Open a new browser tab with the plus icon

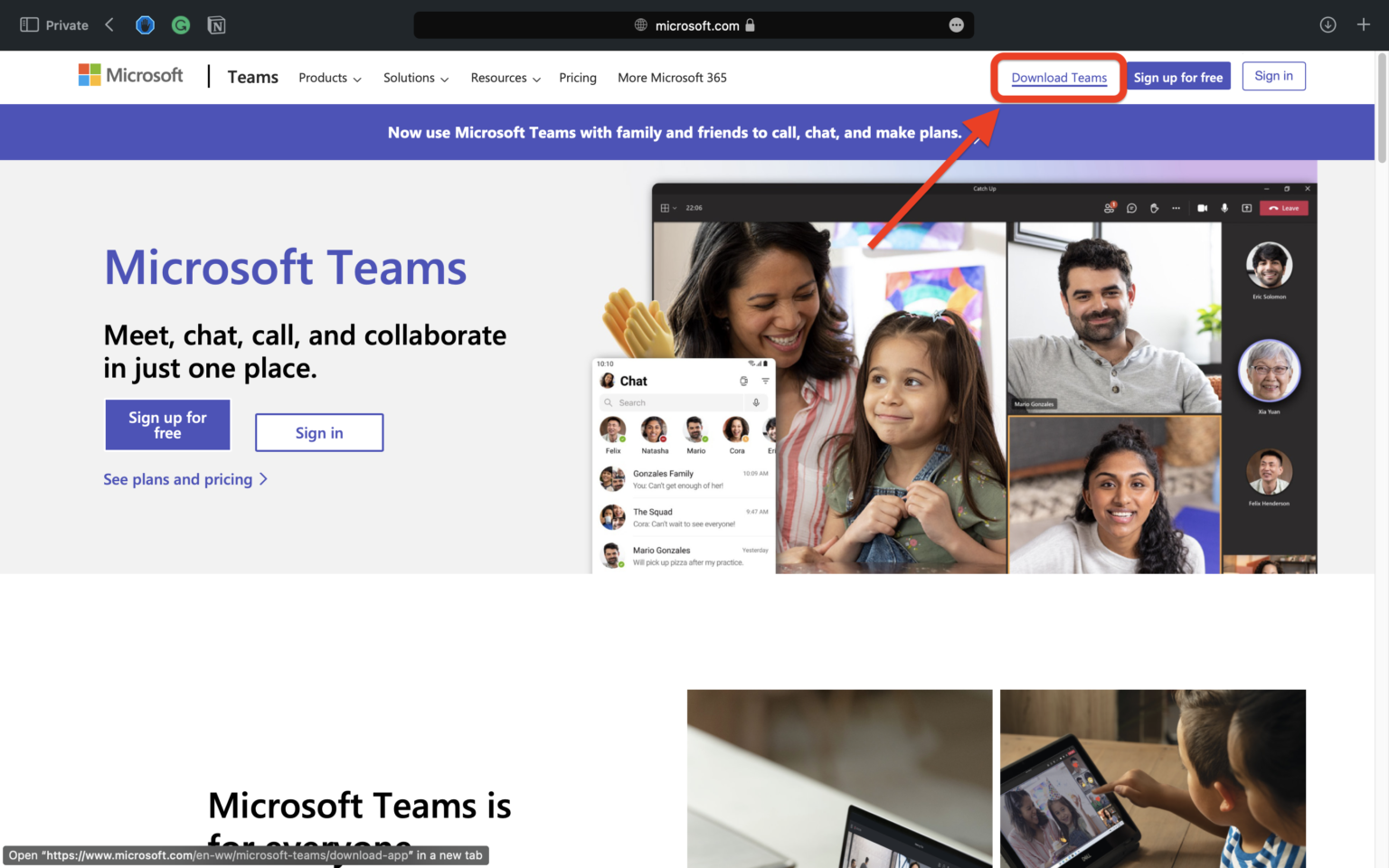coord(1364,24)
